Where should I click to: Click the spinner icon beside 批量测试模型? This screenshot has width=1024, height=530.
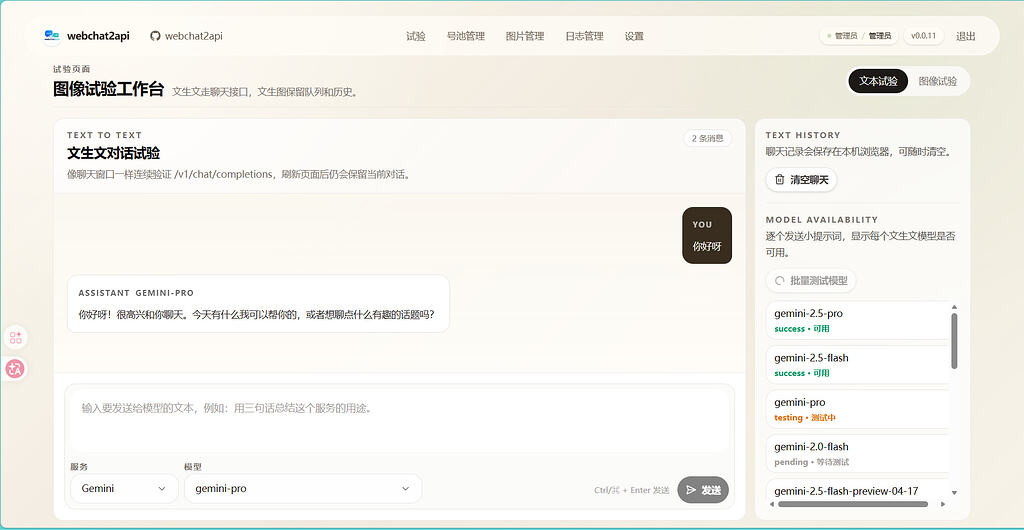pyautogui.click(x=779, y=281)
